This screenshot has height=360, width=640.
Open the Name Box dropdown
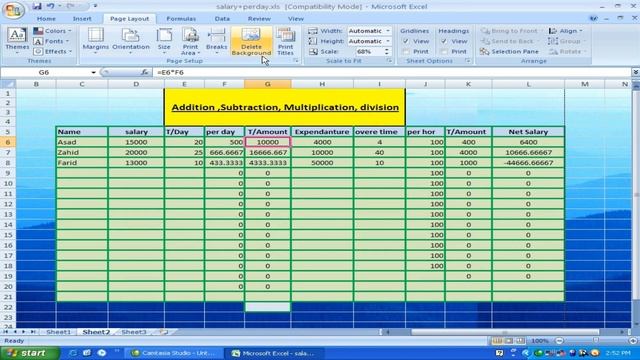coord(93,72)
